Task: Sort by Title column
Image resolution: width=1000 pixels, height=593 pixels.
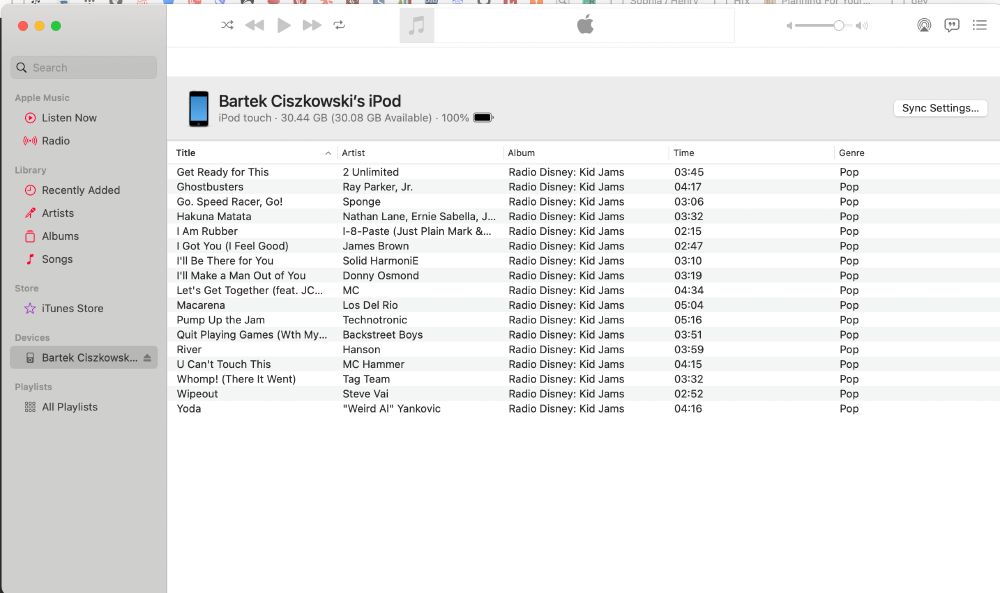Action: tap(186, 153)
